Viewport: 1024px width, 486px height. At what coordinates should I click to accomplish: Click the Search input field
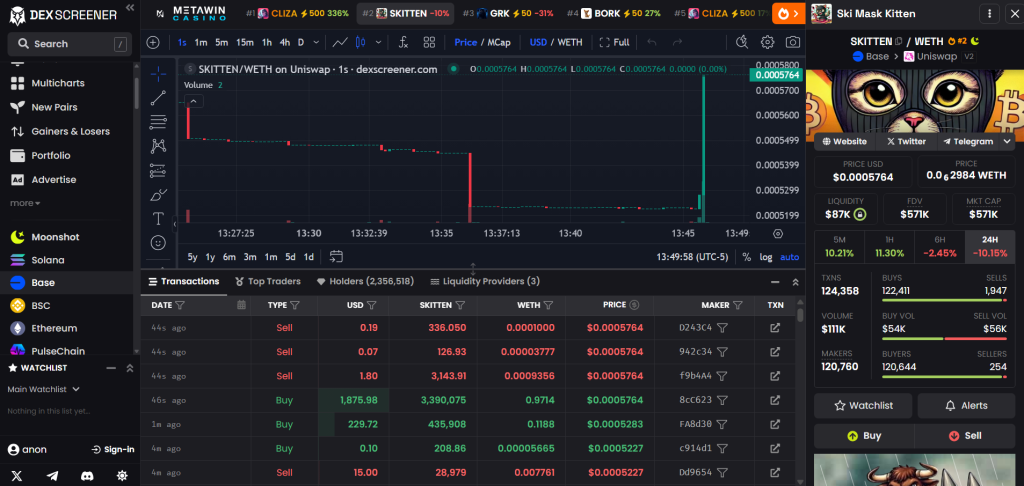(x=68, y=44)
